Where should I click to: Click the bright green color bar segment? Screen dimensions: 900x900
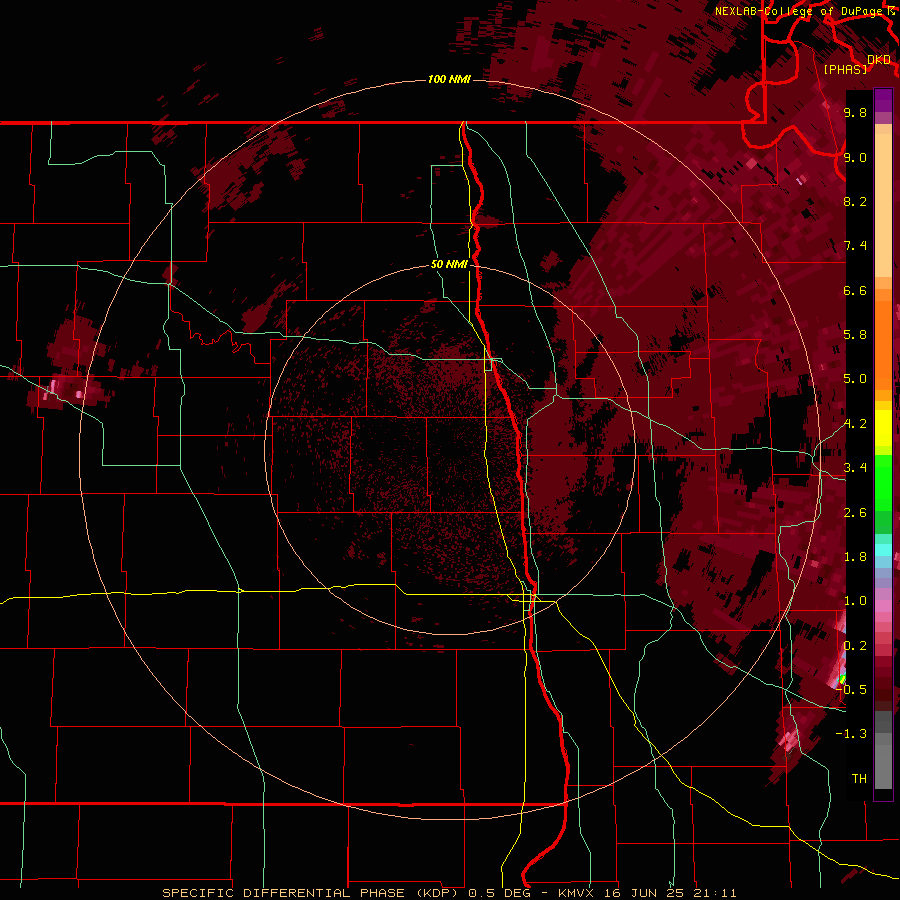tap(883, 483)
